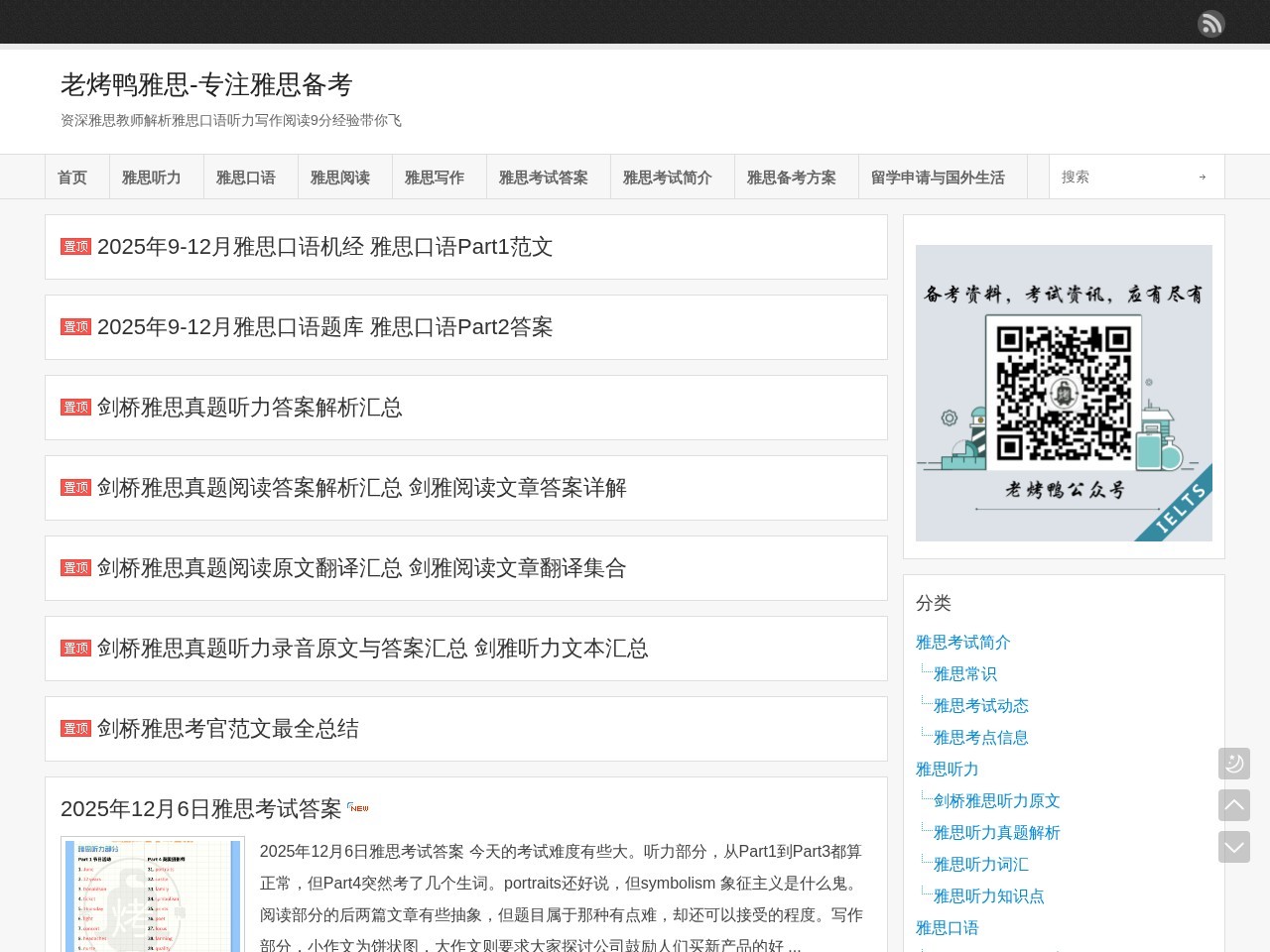Click the search input field
This screenshot has height=952, width=1270.
(1121, 178)
